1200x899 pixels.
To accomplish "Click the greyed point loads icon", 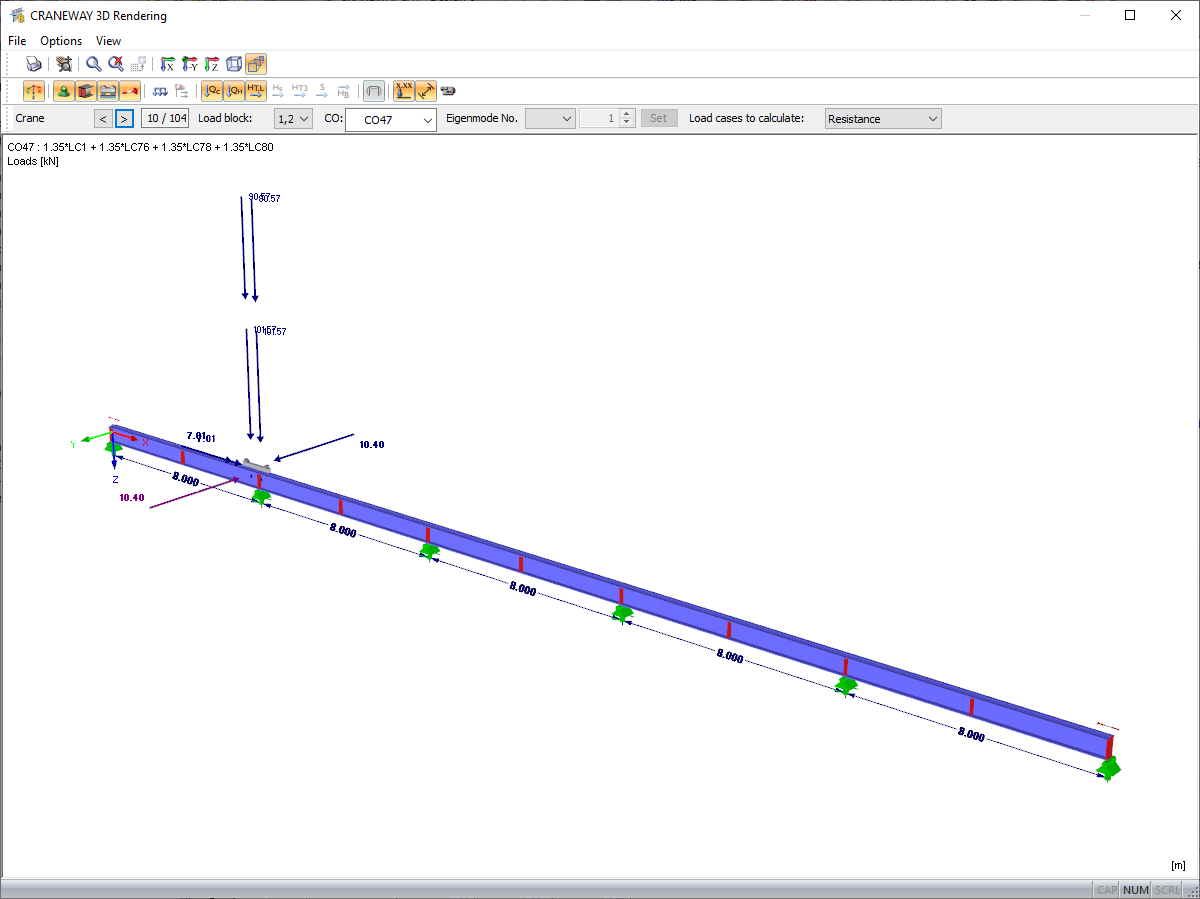I will 182,91.
